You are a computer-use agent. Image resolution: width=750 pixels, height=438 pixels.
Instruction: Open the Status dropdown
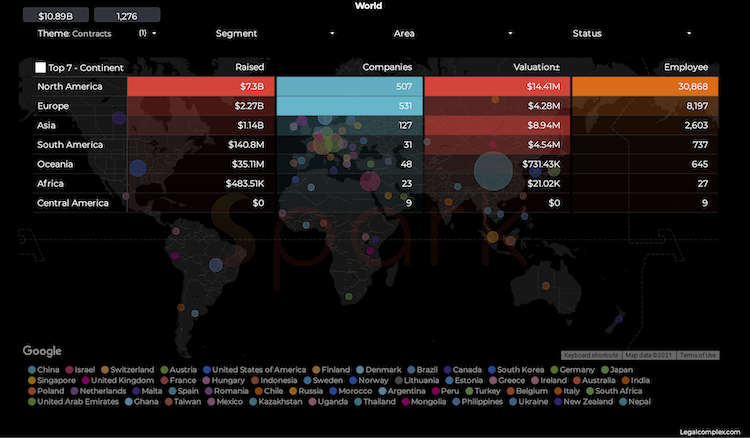[689, 33]
